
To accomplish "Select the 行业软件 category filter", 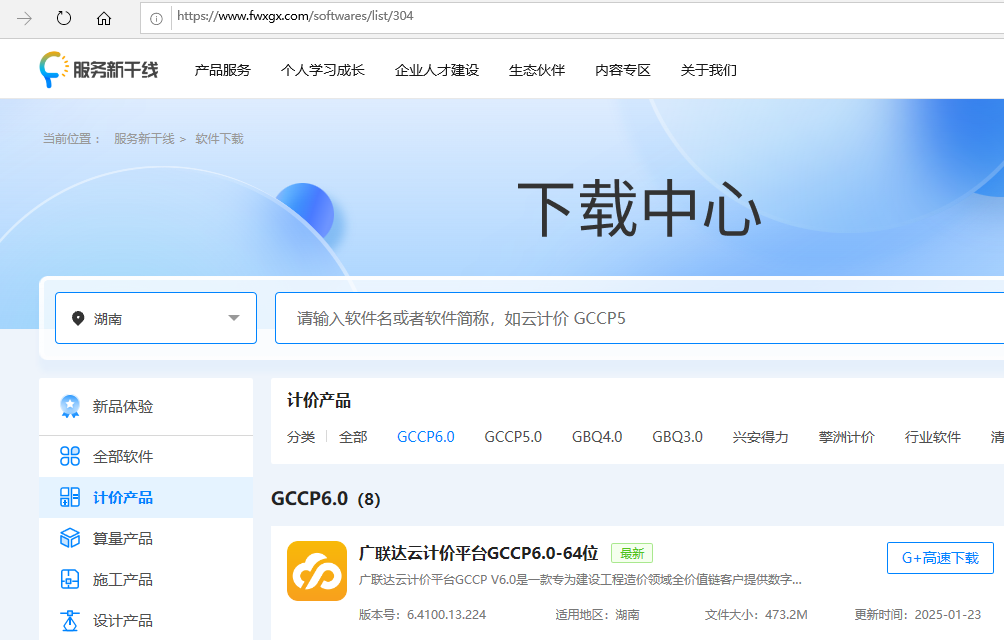I will (x=932, y=437).
